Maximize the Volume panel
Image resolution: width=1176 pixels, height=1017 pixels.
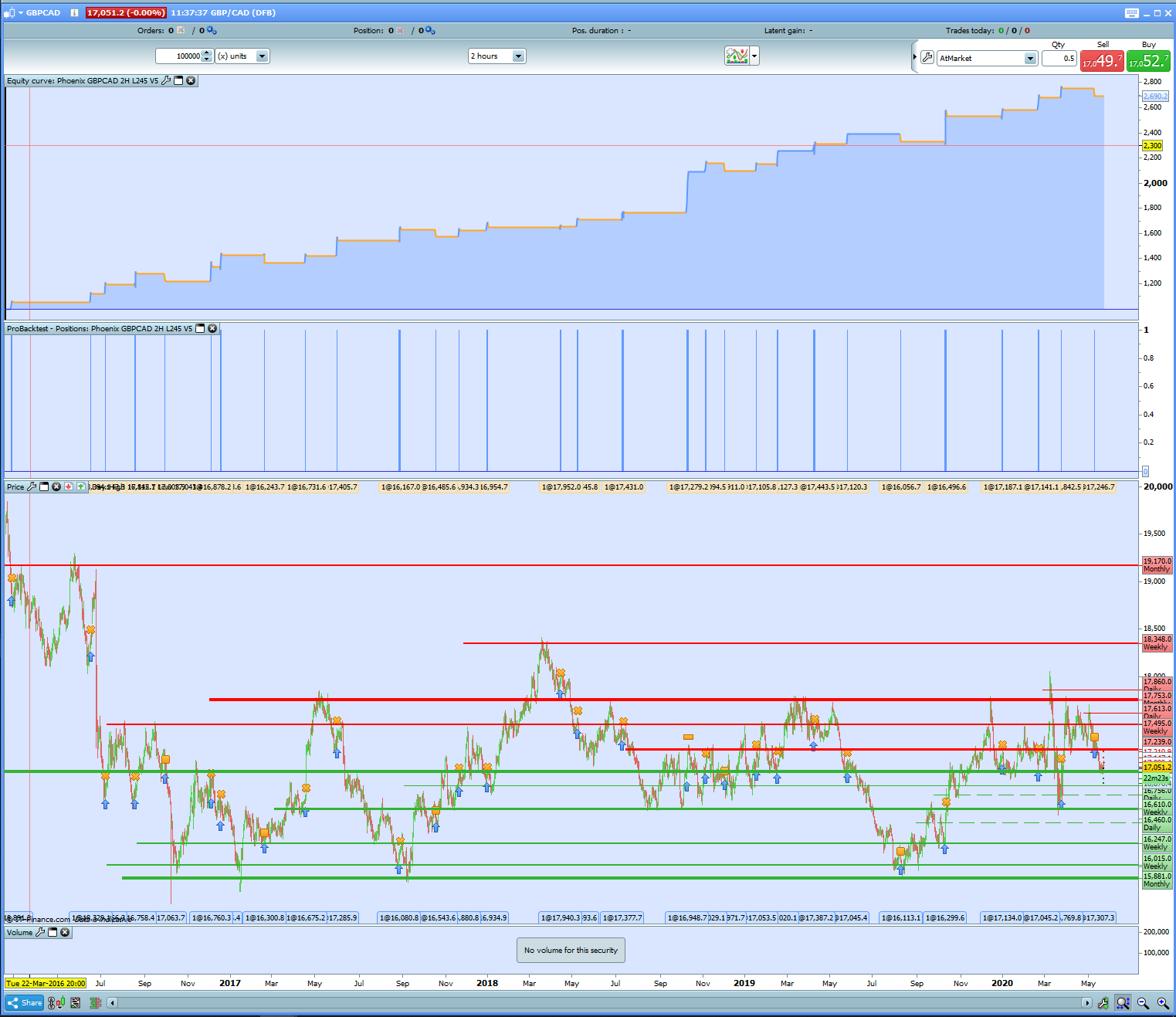point(53,932)
